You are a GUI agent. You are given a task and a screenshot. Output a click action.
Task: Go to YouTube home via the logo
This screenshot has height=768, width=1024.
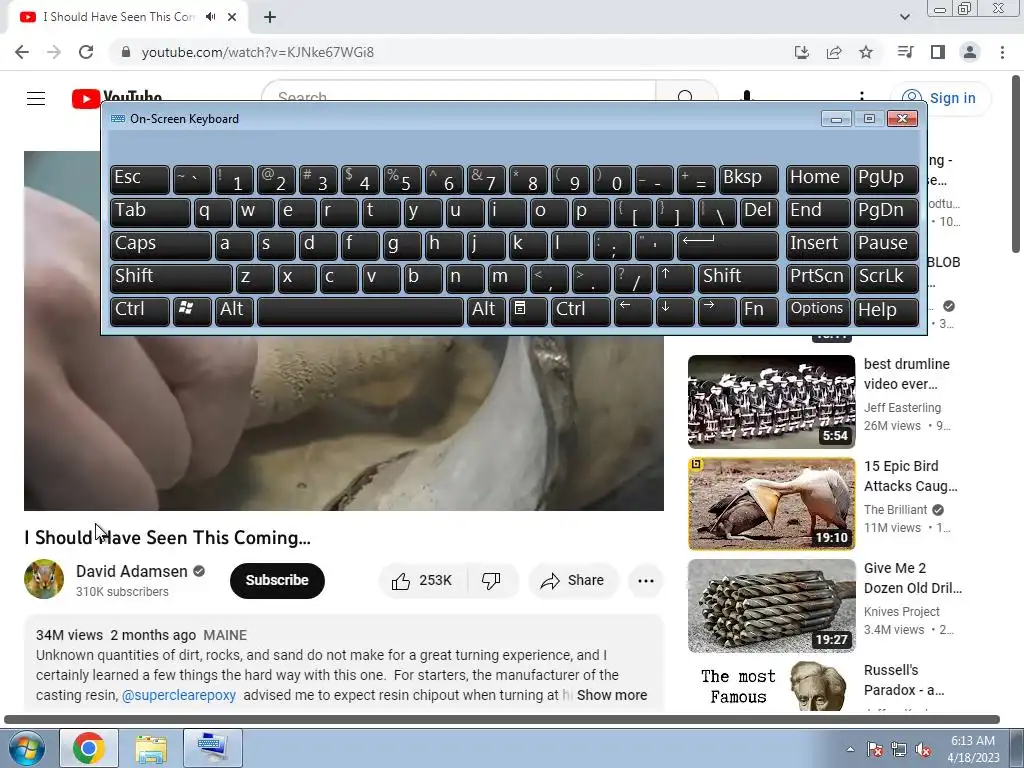pyautogui.click(x=117, y=98)
